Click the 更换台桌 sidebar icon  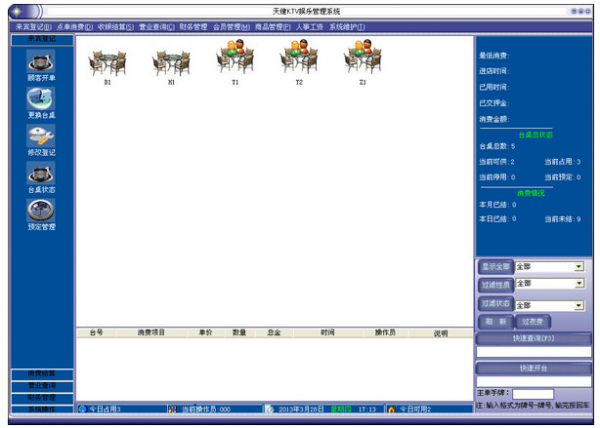pos(41,98)
